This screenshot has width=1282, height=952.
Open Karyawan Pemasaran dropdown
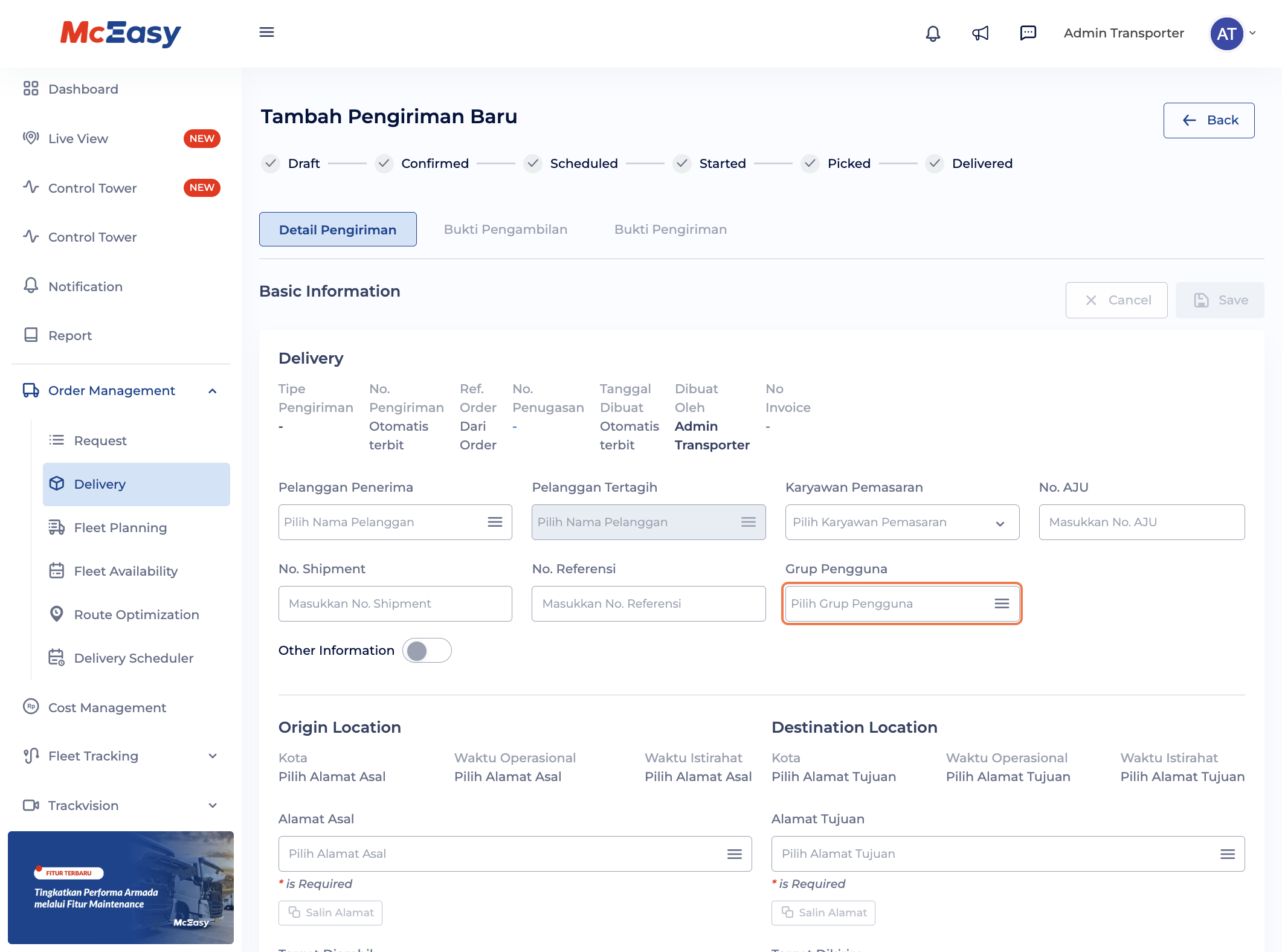pos(901,522)
